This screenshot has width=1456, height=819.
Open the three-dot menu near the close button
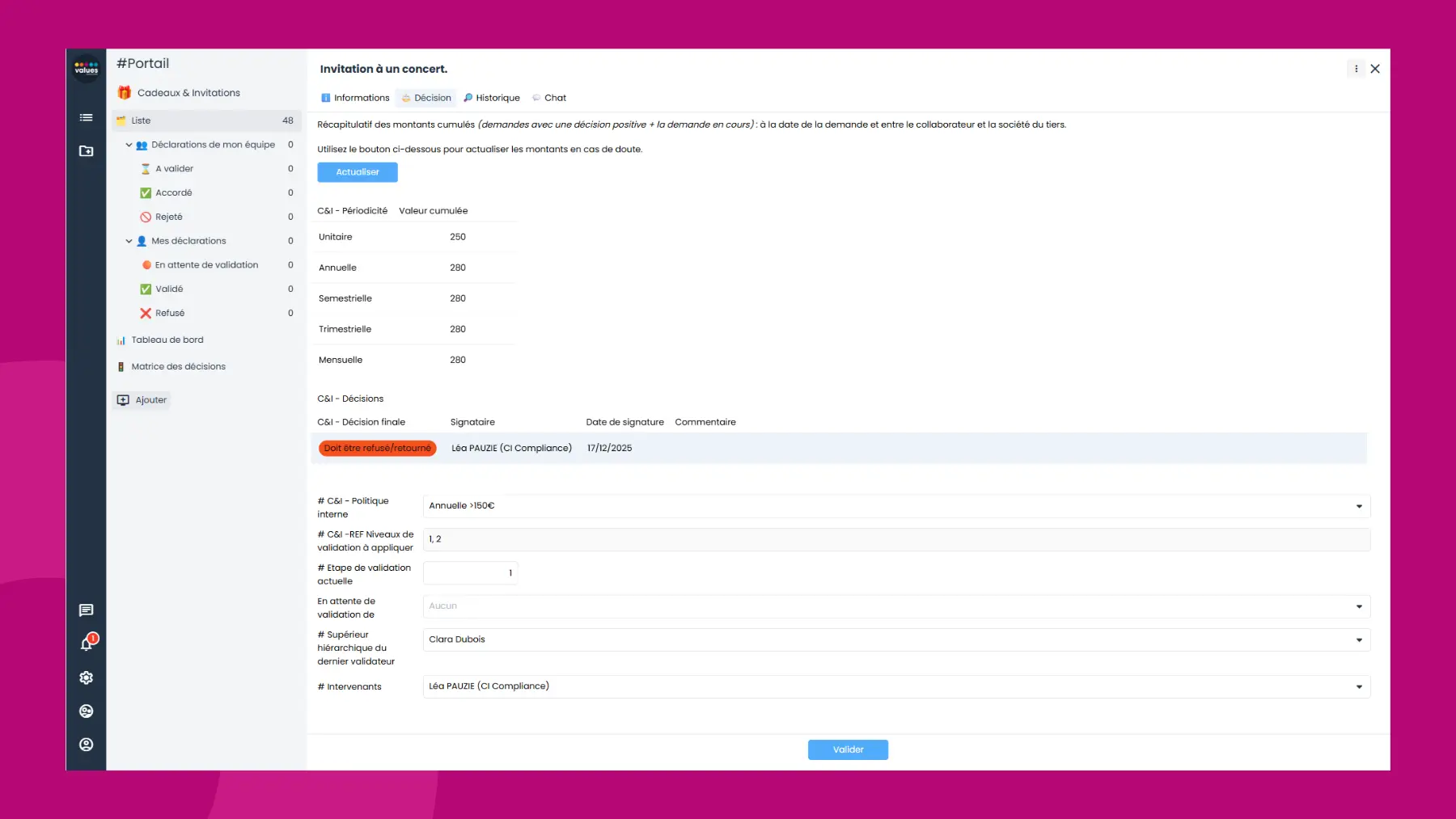coord(1356,69)
